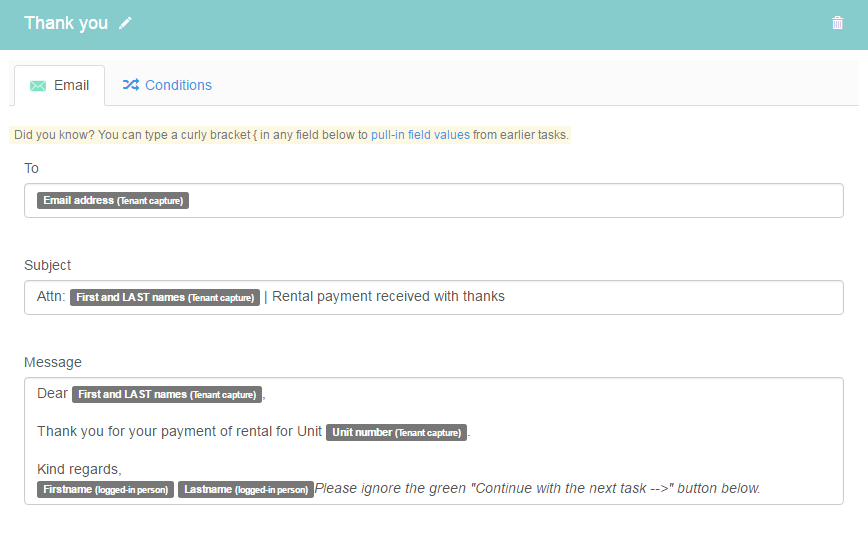Click the pencil edit icon beside Thank you

coord(125,23)
